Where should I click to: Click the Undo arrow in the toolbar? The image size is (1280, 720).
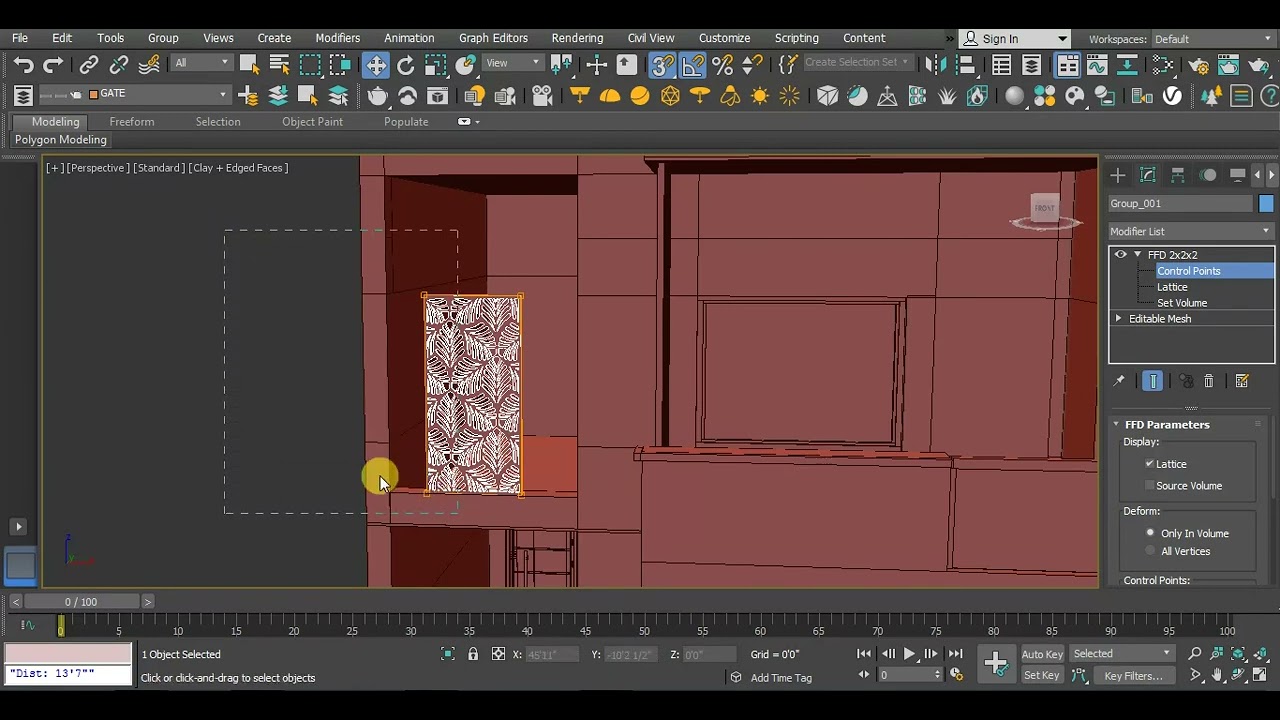coord(22,65)
